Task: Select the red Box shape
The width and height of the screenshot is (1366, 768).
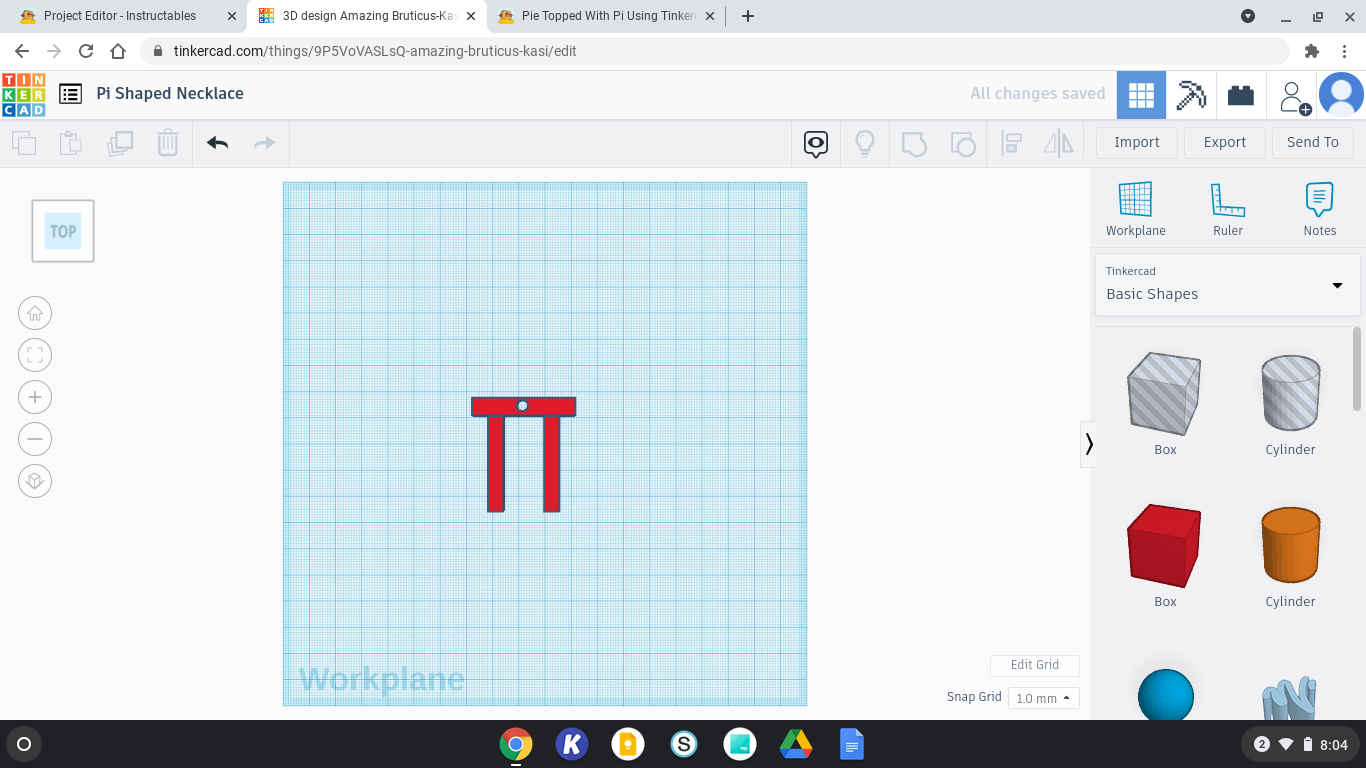Action: (1164, 546)
